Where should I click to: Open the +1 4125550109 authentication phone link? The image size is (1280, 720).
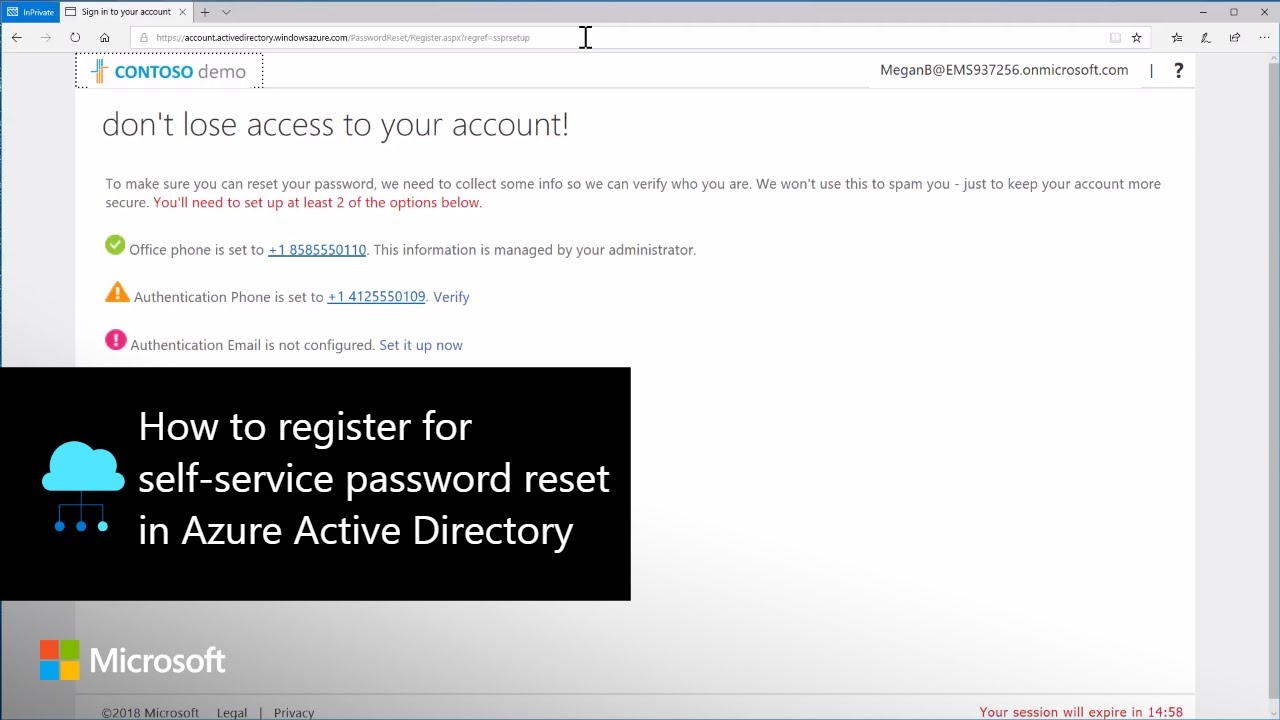click(376, 297)
